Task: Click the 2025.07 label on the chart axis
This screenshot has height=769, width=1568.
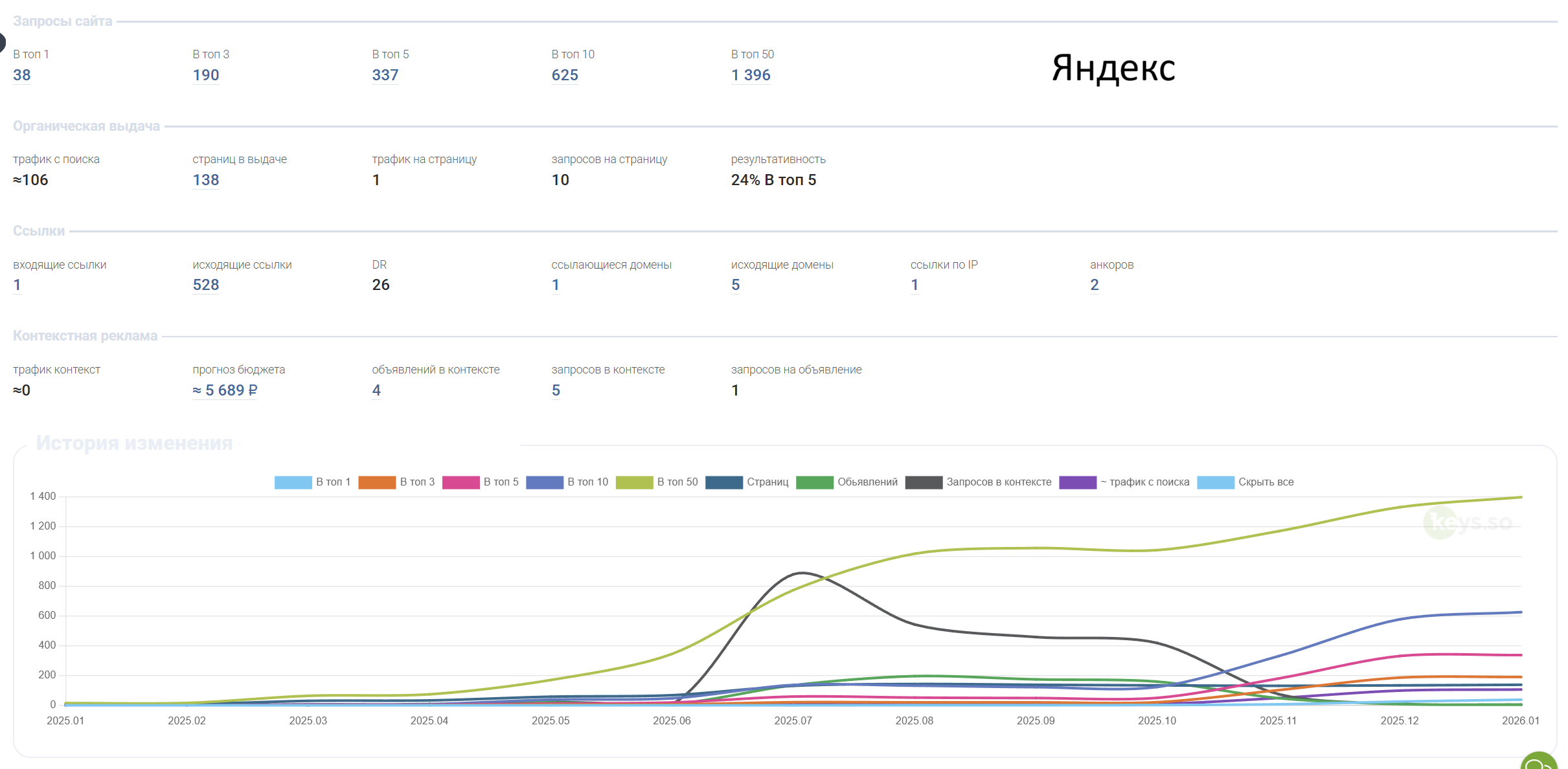Action: pos(793,720)
